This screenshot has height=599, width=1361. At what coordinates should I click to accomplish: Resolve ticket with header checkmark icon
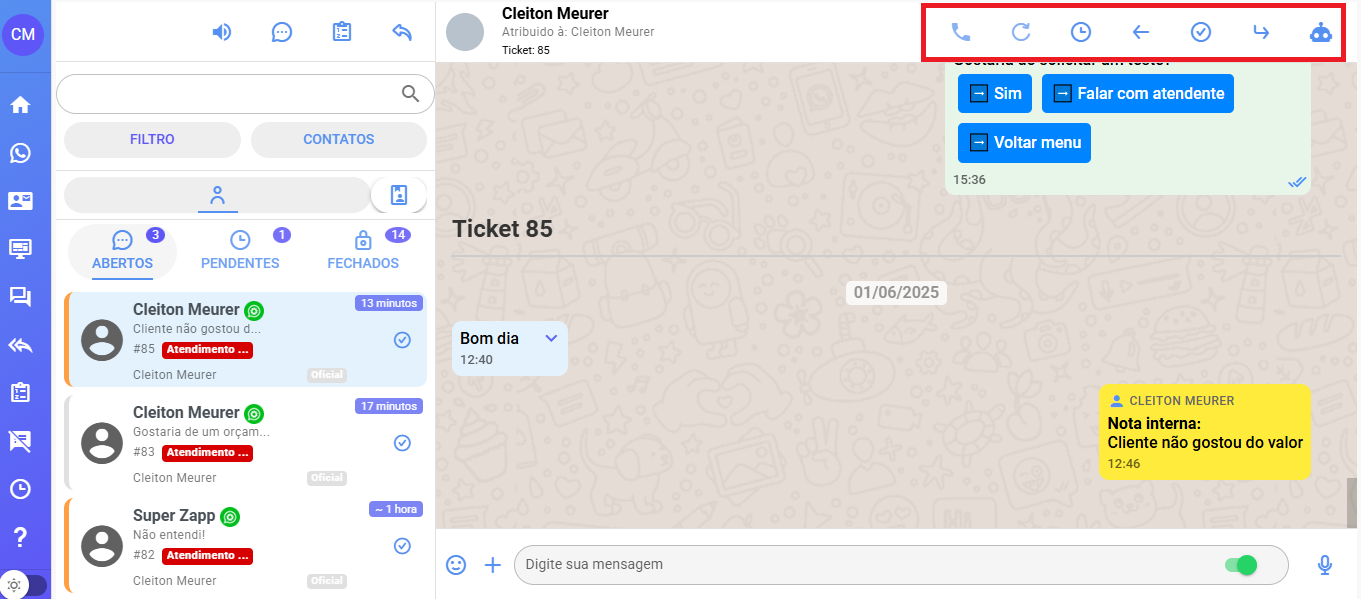click(1201, 32)
